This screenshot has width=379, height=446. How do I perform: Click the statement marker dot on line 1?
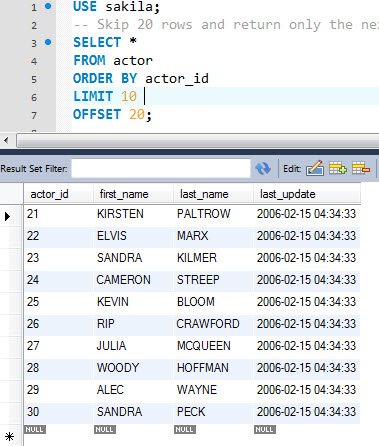[48, 6]
